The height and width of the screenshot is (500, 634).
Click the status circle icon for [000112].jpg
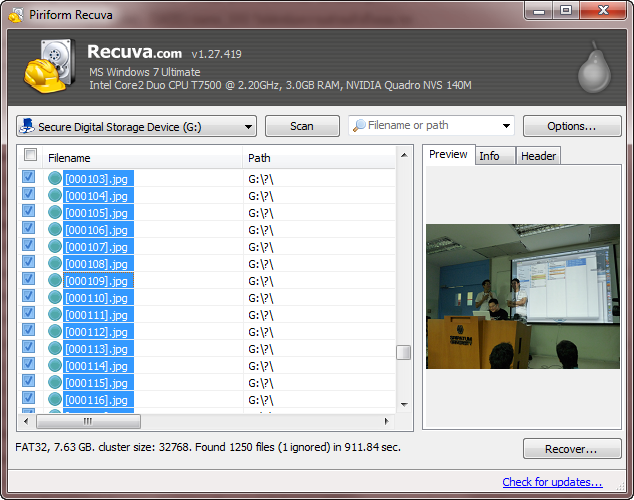[x=55, y=331]
